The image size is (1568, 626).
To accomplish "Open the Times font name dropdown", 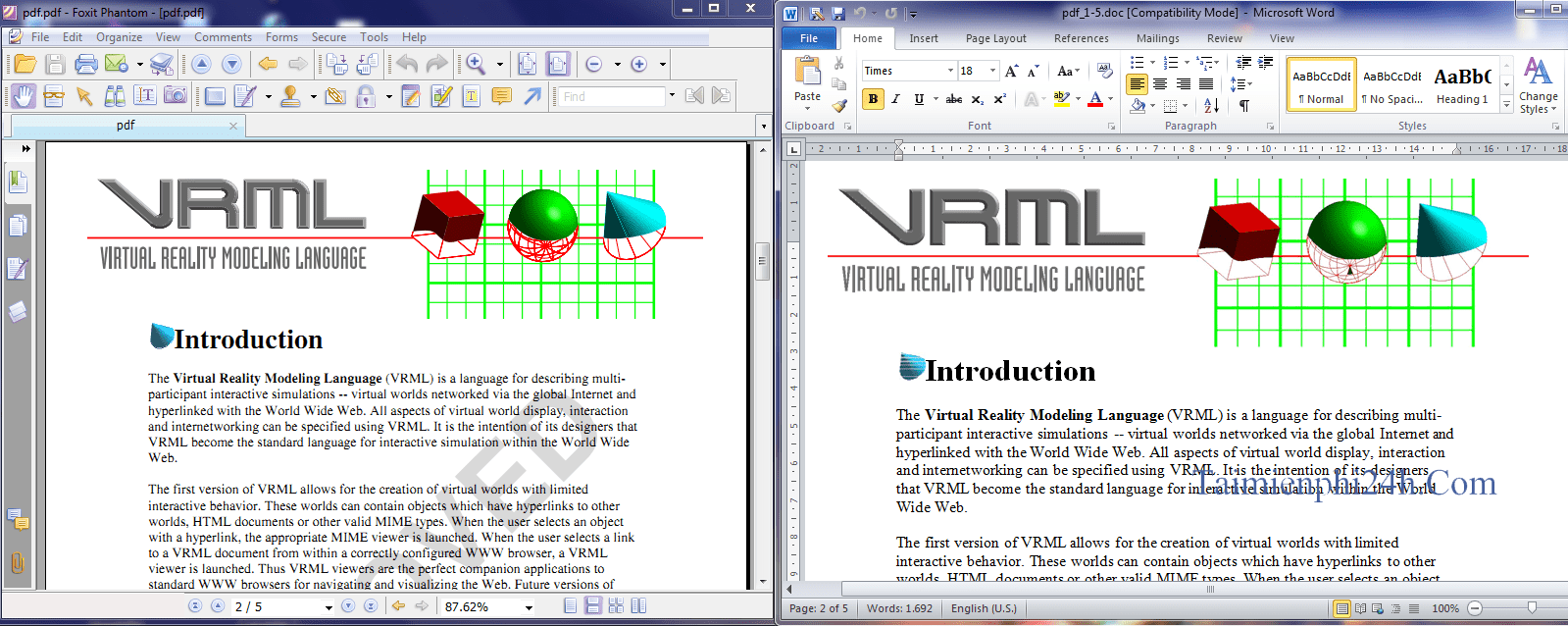I will pos(950,71).
